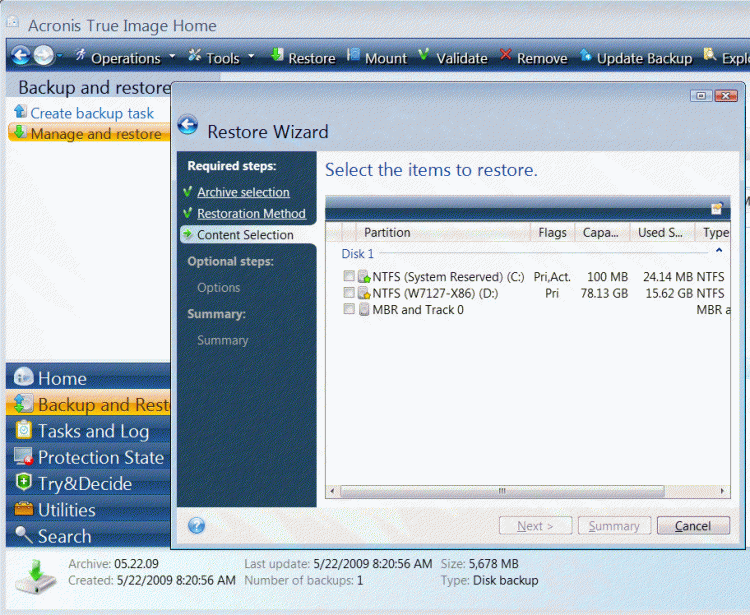Image resolution: width=750 pixels, height=615 pixels.
Task: Click the 100 MB capacity cell
Action: click(607, 276)
